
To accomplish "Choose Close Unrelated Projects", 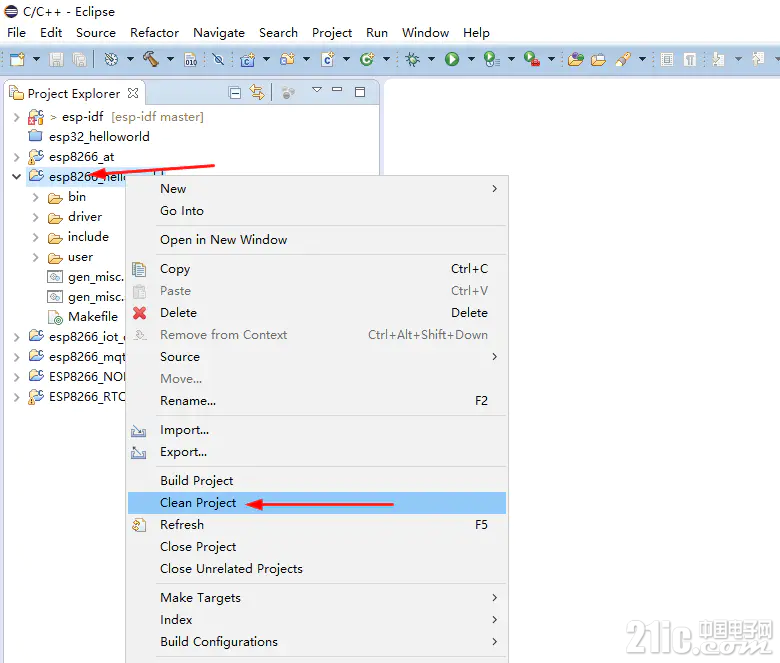I will 317,568.
